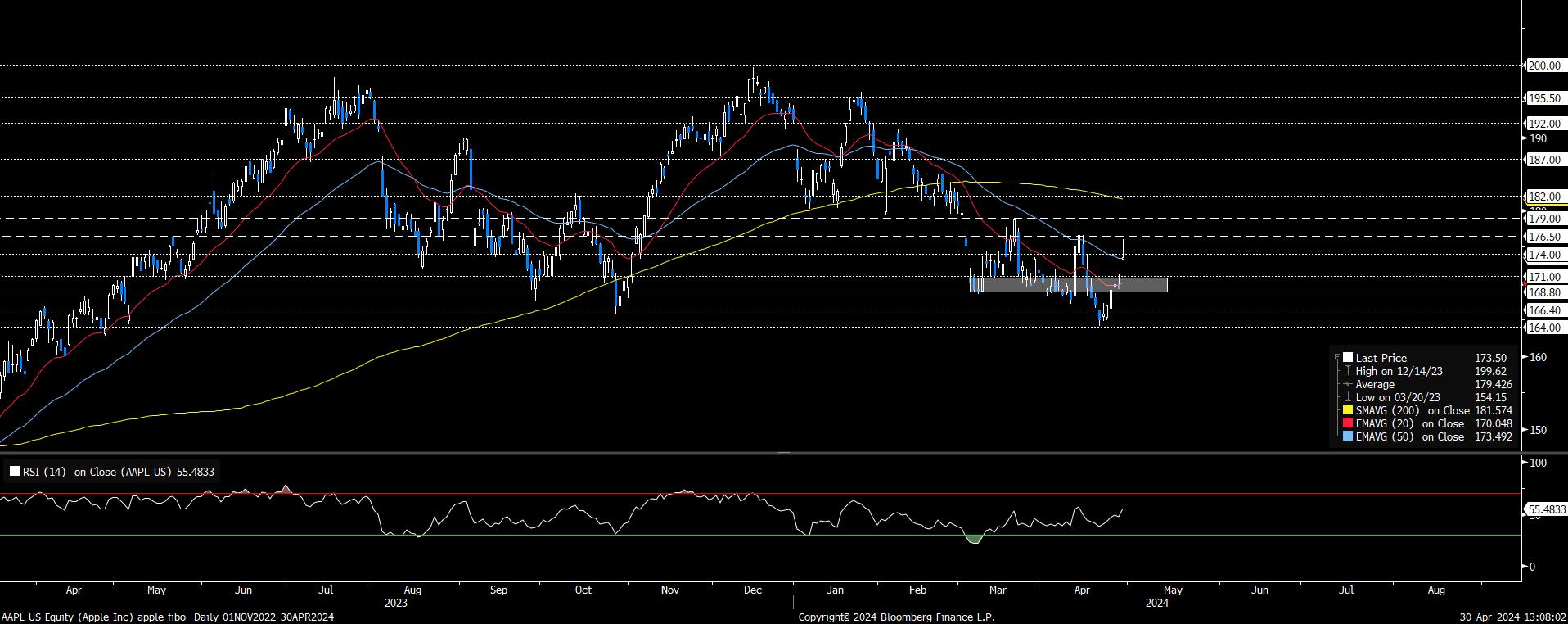Click the 200.00 price level label

tap(1544, 66)
